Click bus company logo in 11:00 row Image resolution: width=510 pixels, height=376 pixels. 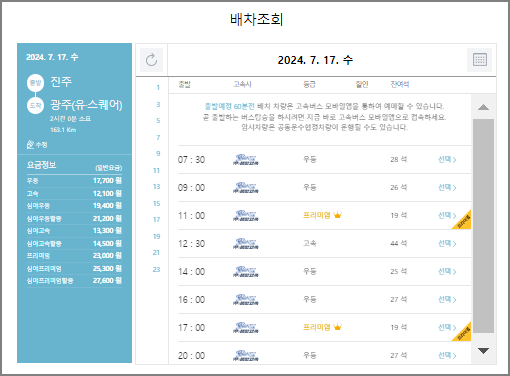(x=246, y=216)
